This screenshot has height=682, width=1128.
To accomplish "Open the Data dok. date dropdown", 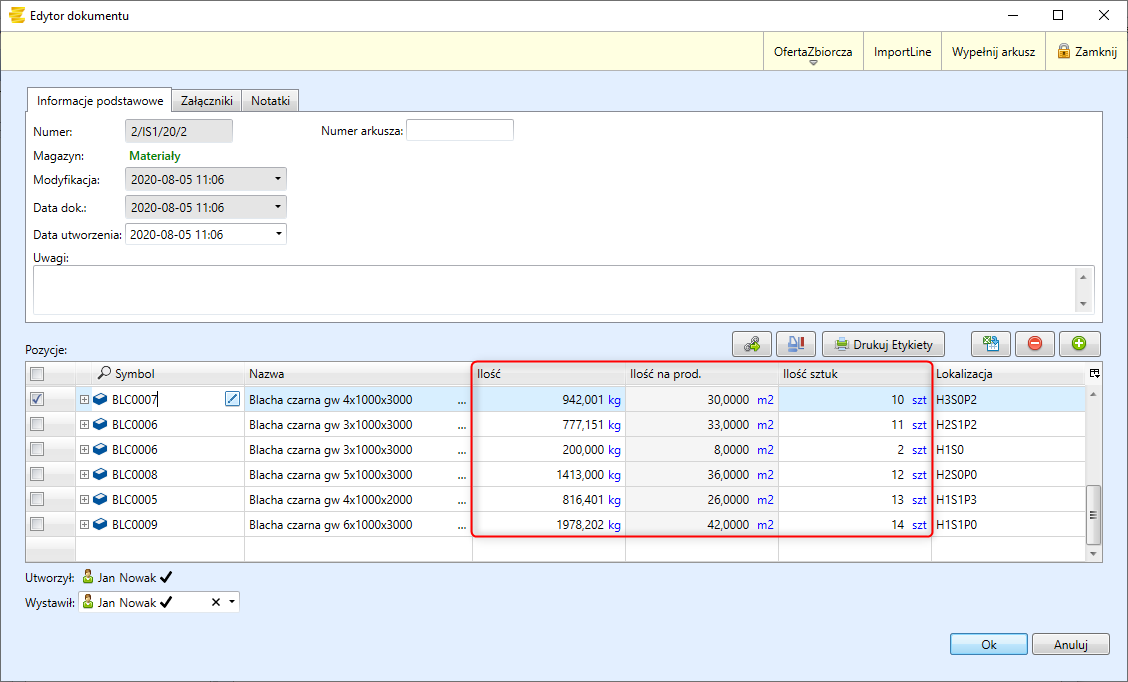I will click(x=277, y=208).
